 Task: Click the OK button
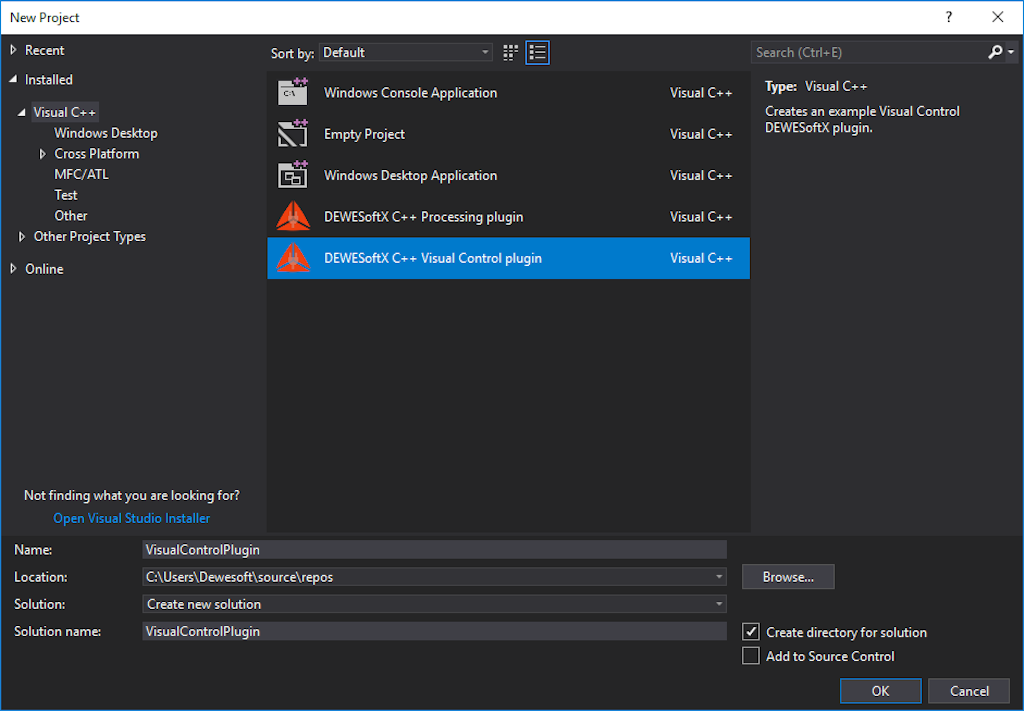880,691
